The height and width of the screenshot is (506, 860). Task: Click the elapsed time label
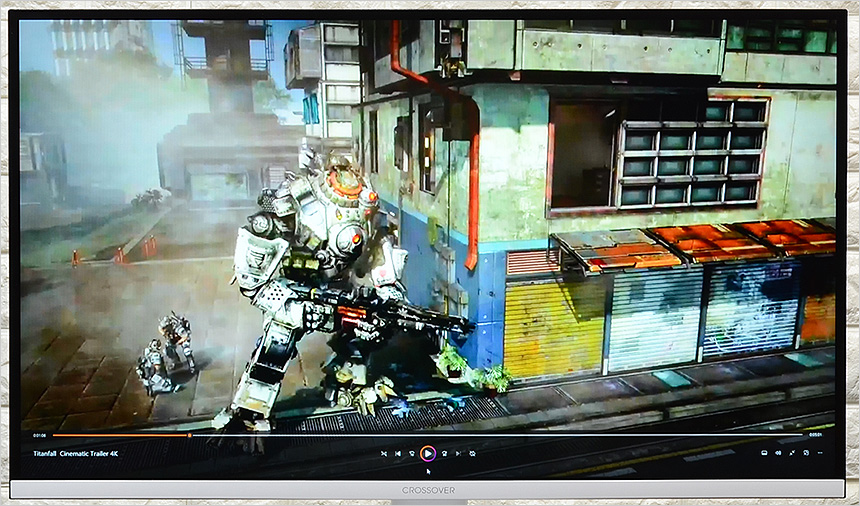(x=40, y=435)
